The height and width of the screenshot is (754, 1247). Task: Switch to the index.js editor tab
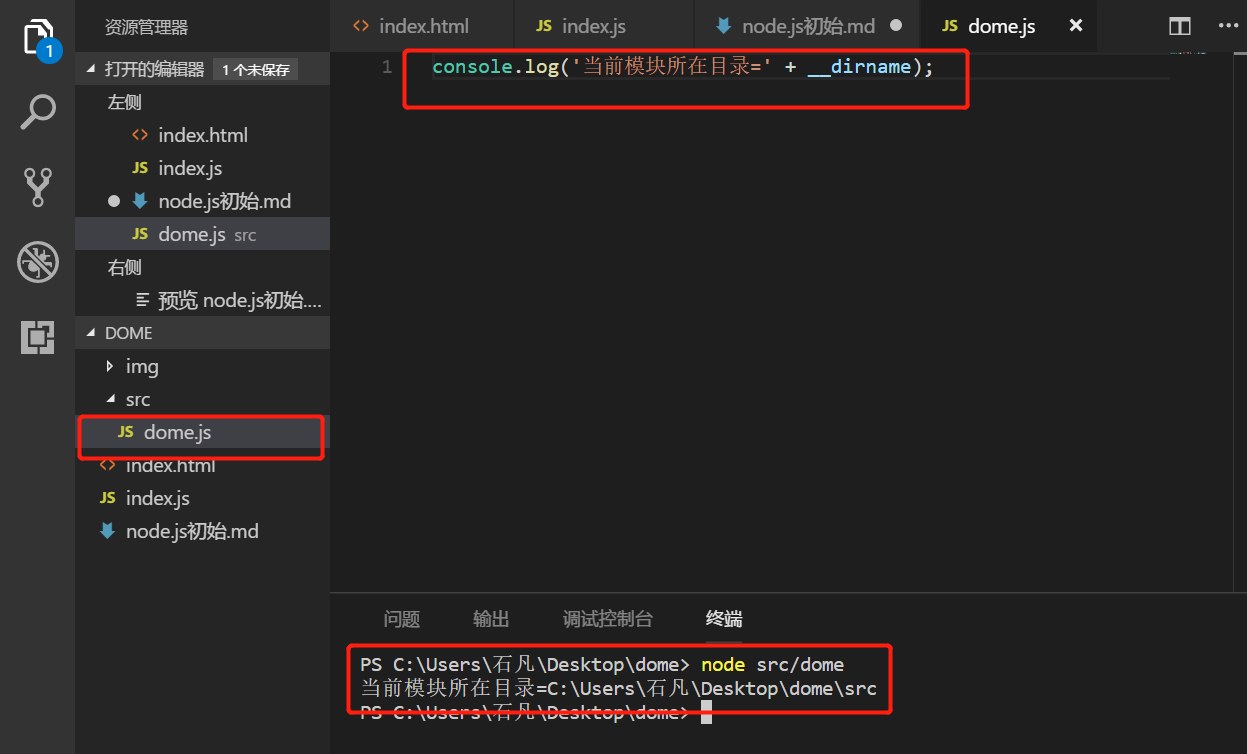click(x=593, y=26)
